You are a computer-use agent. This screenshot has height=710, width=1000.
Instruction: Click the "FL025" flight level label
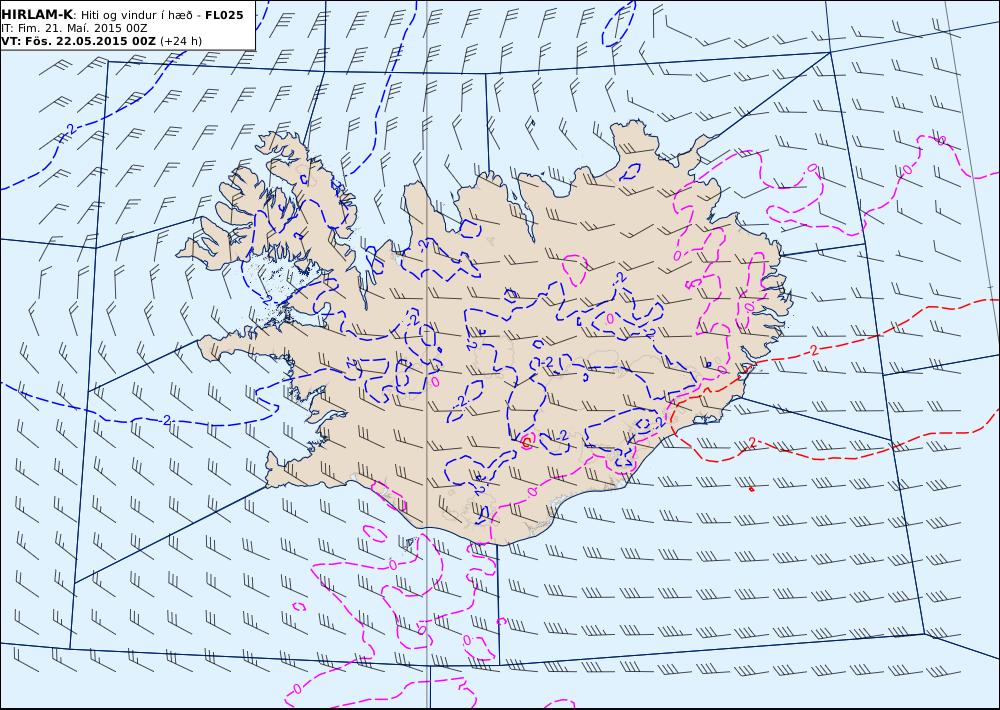tap(224, 15)
